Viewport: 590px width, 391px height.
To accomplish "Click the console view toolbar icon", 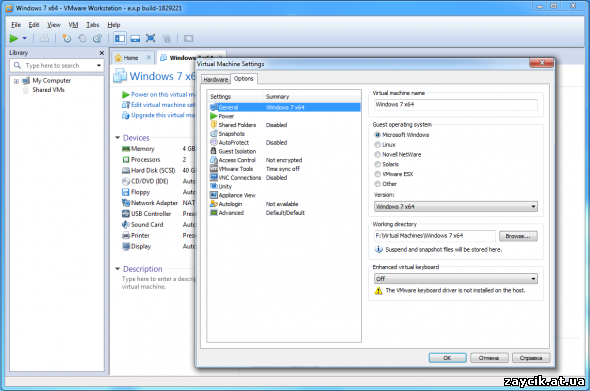I will [188, 38].
